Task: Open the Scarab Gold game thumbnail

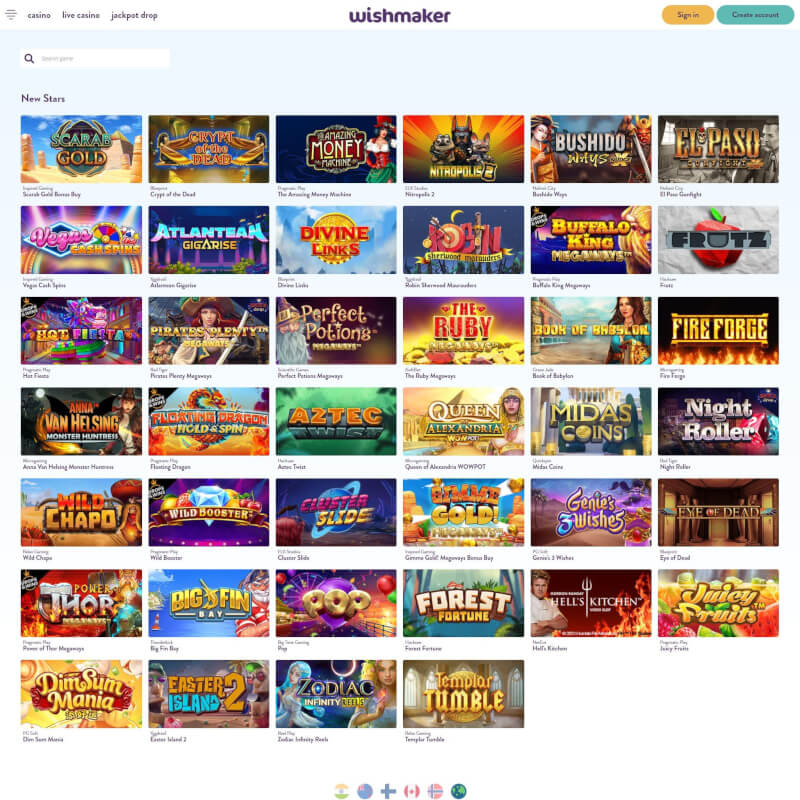Action: pos(81,149)
